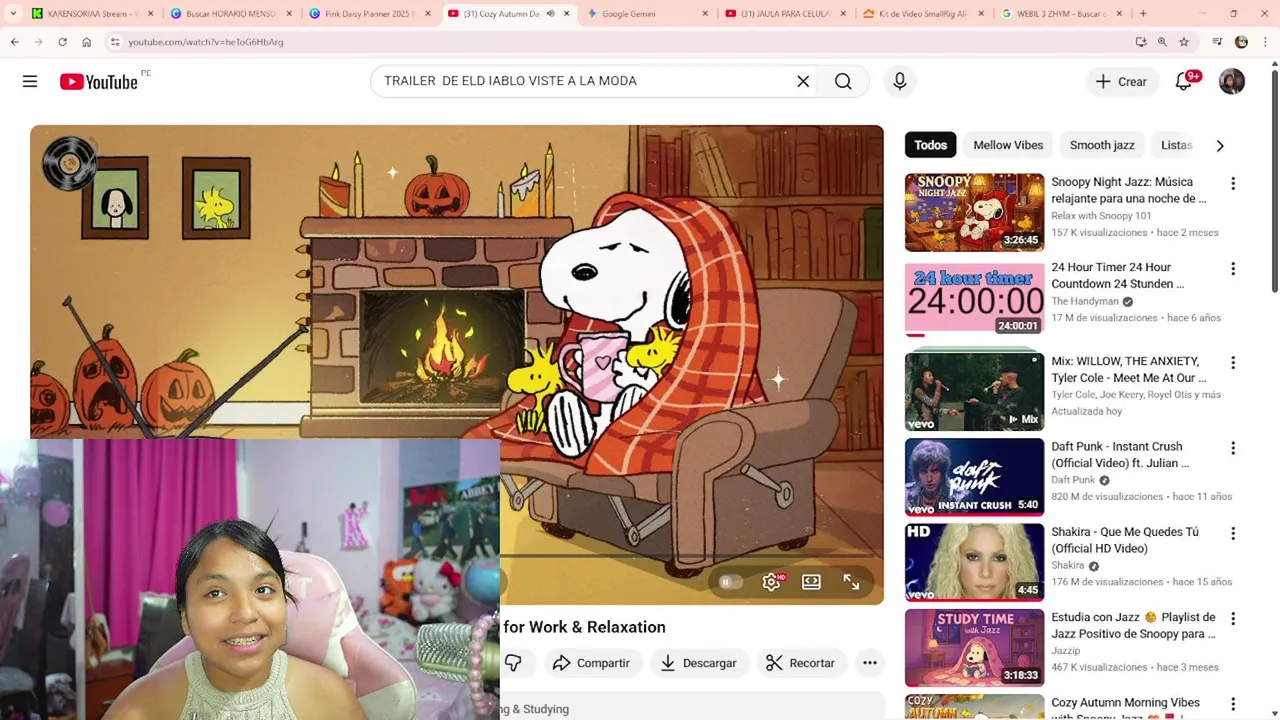Close the Cozy Autumn tab
Screen dimensions: 1280x720
tap(567, 14)
